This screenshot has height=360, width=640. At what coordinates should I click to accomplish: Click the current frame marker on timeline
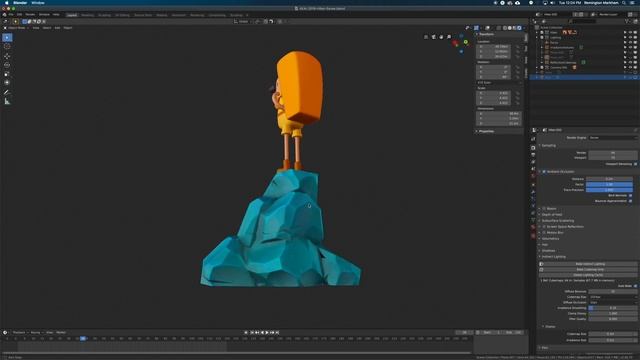(83, 338)
